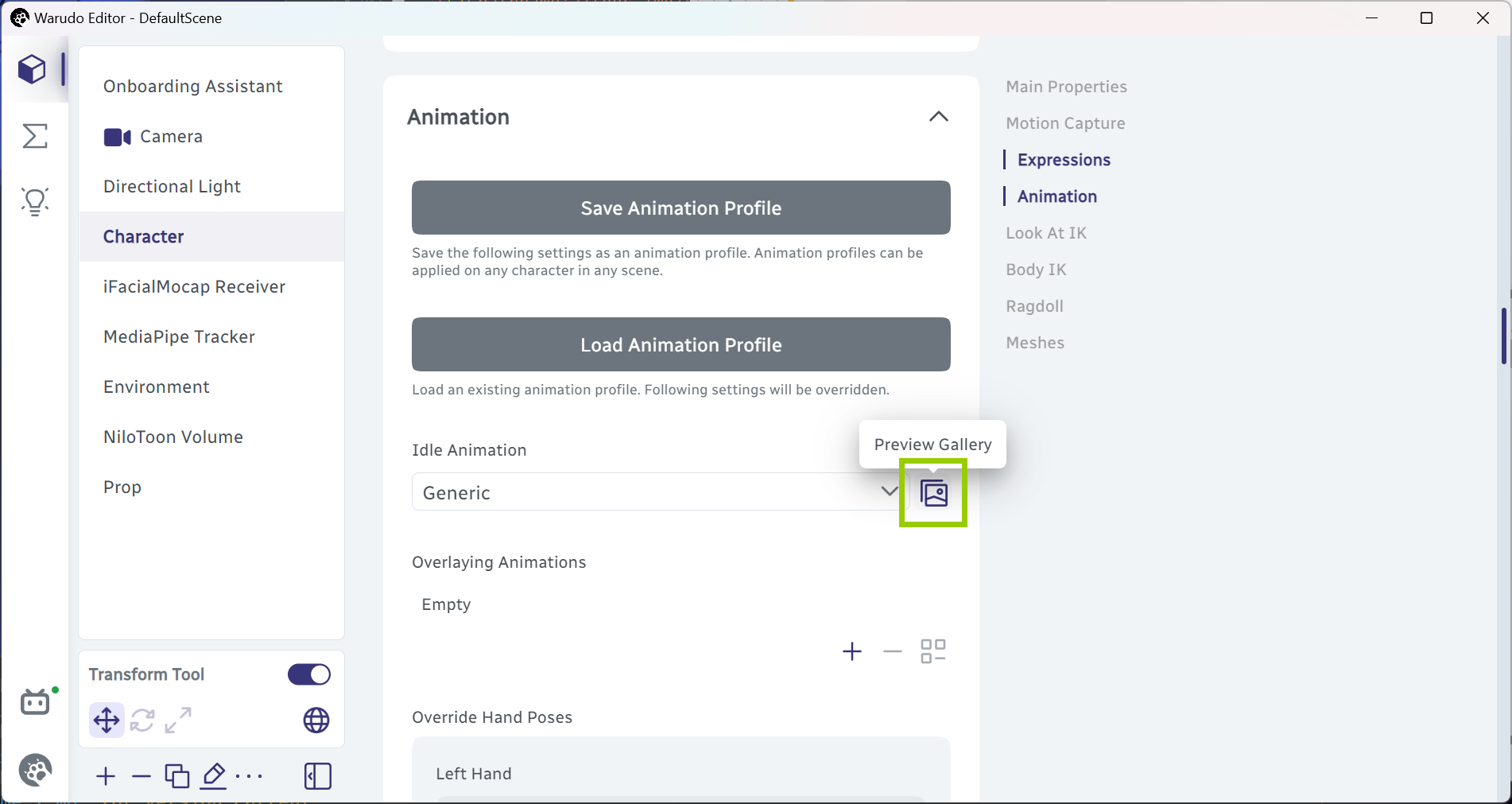Screen dimensions: 1512x804
Task: Open the more options ellipsis menu
Action: pos(249,776)
